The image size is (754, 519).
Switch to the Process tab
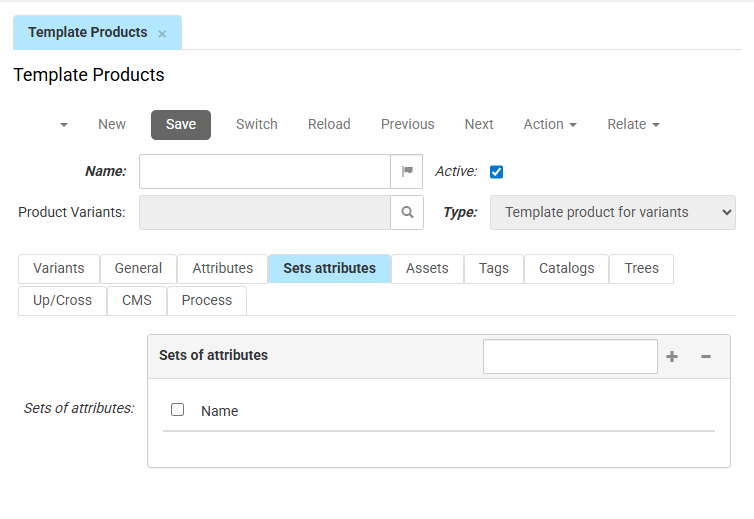tap(207, 301)
